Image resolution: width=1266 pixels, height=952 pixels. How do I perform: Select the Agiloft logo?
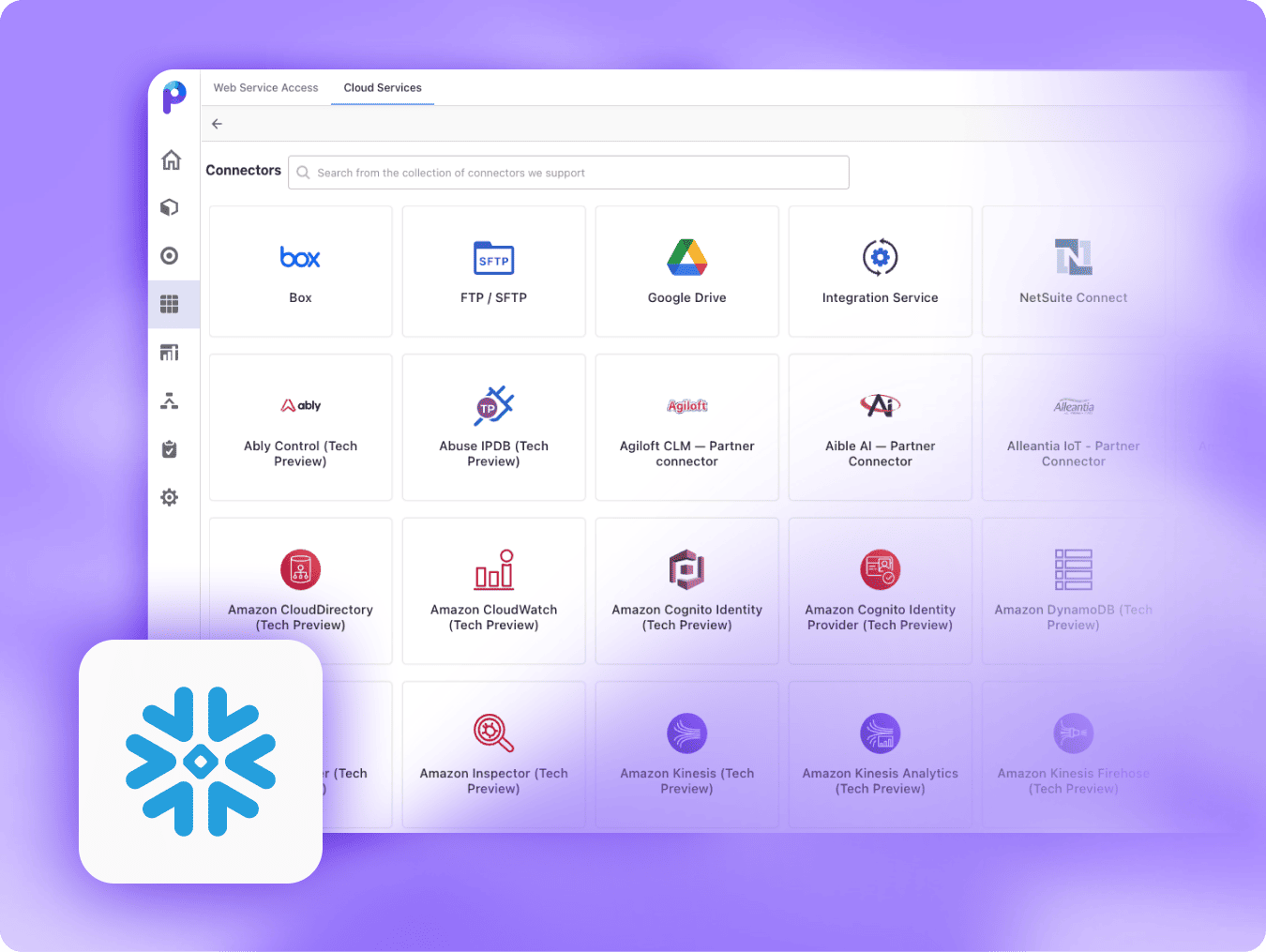point(687,405)
